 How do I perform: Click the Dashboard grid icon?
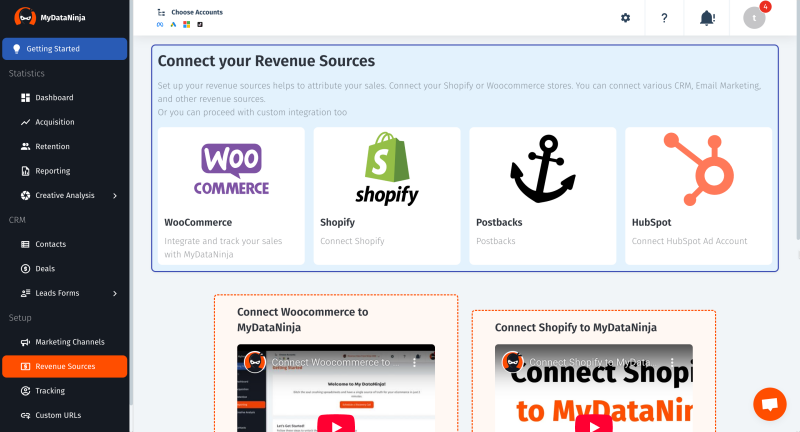pyautogui.click(x=25, y=97)
